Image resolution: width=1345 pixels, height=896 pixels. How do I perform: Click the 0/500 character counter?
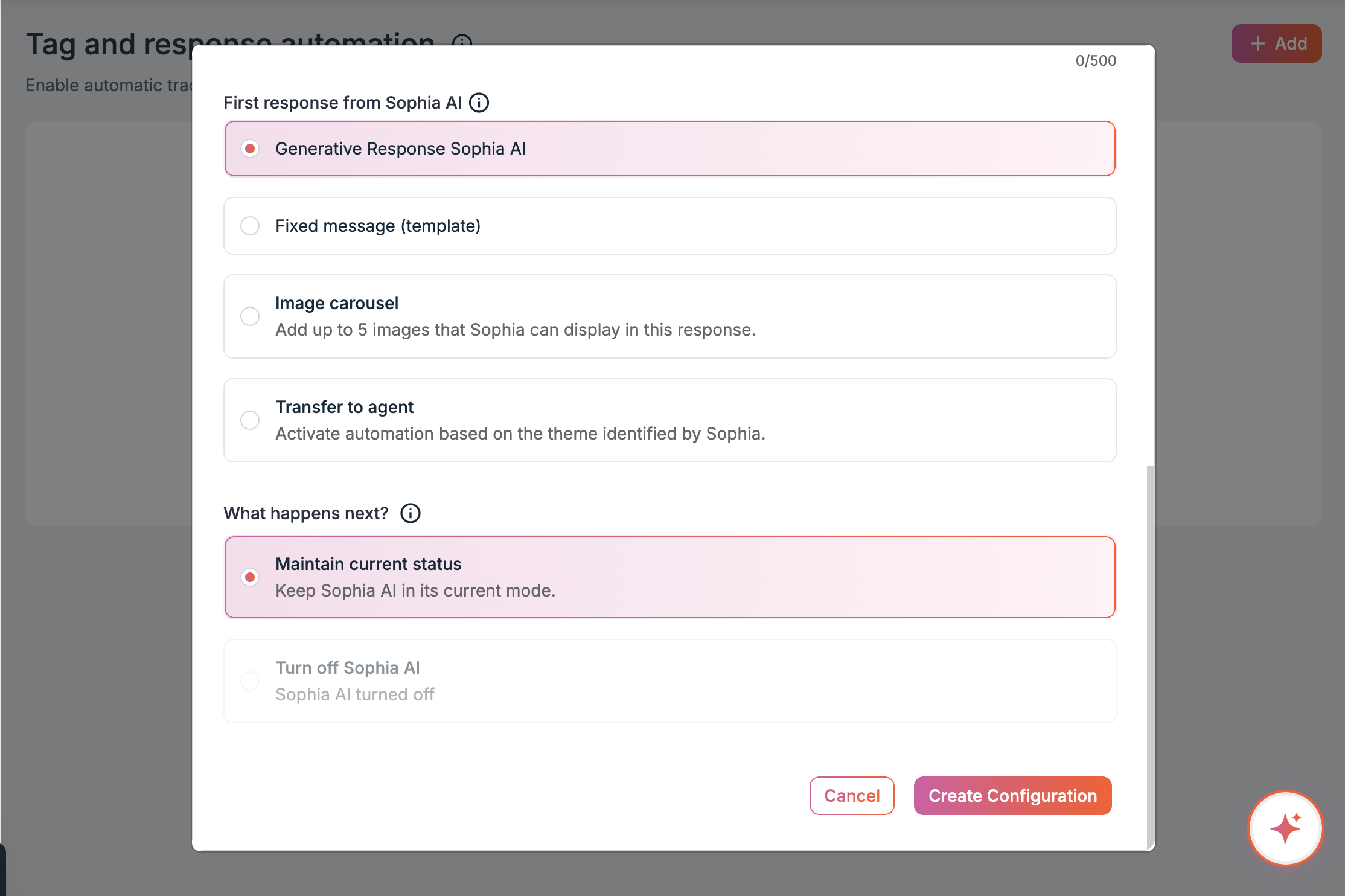[x=1096, y=60]
